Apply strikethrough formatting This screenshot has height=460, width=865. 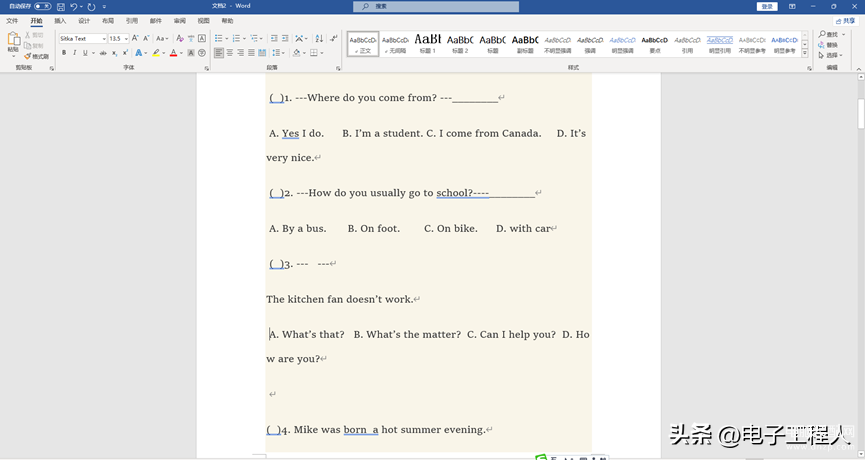(x=103, y=53)
